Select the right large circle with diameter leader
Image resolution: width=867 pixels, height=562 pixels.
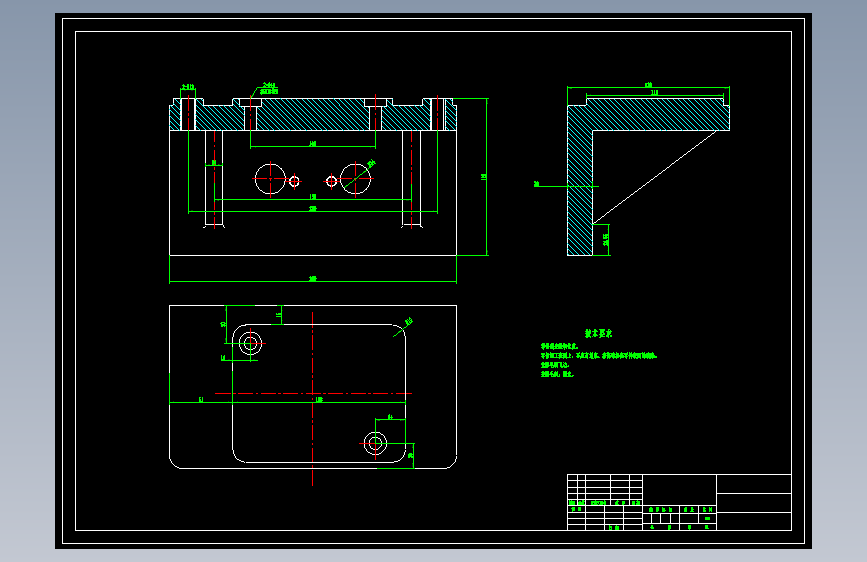pos(356,179)
